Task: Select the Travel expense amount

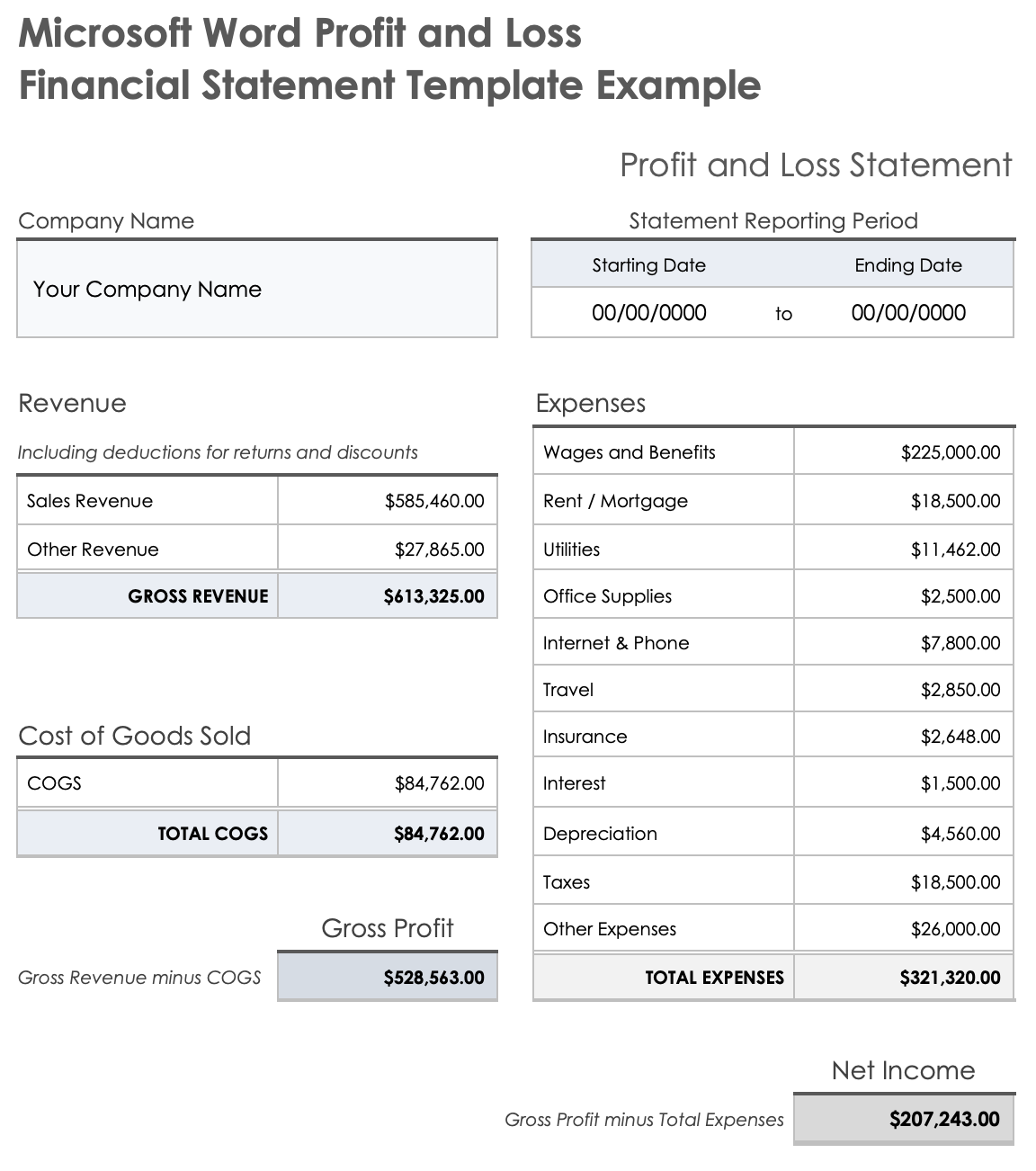Action: pos(960,690)
